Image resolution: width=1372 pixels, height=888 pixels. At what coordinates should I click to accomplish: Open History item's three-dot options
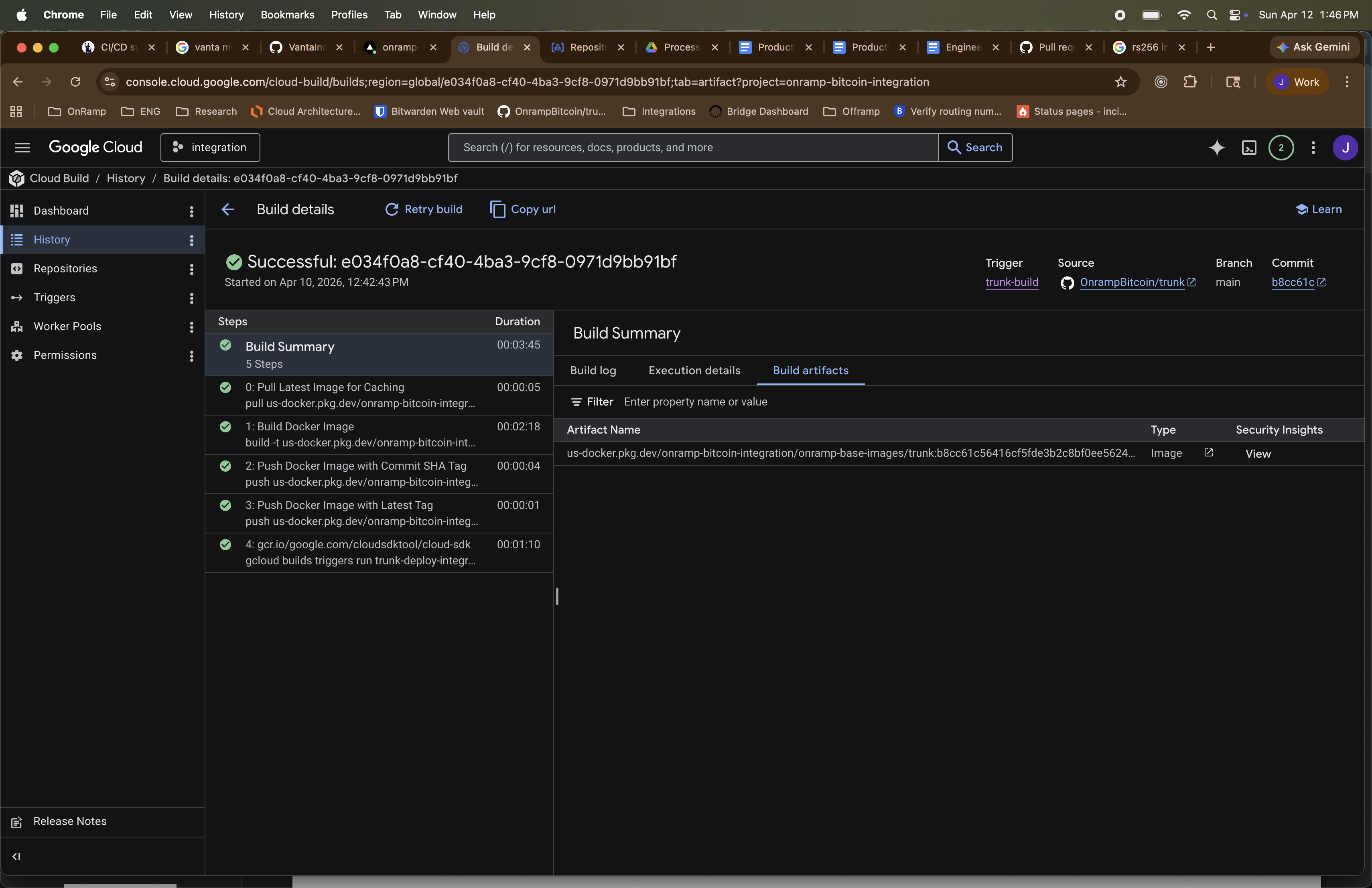coord(191,240)
